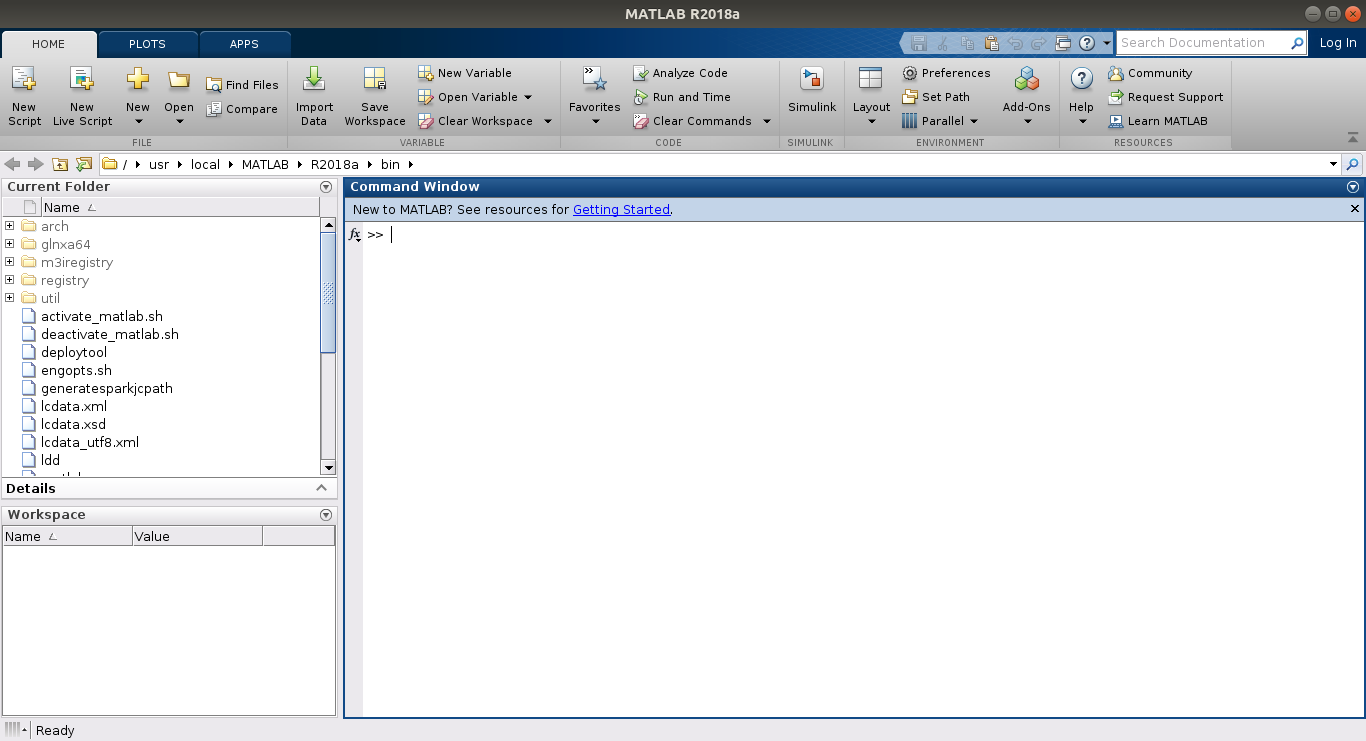Open Learn MATLAB resource
Screen dimensions: 1366x741
click(x=1157, y=121)
